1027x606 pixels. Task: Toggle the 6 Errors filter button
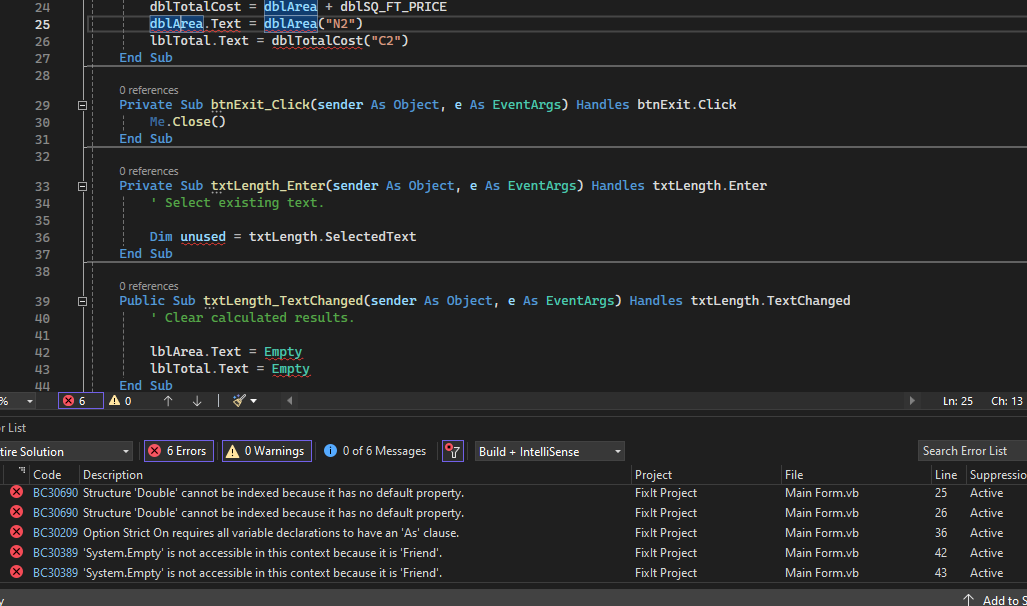(x=178, y=451)
